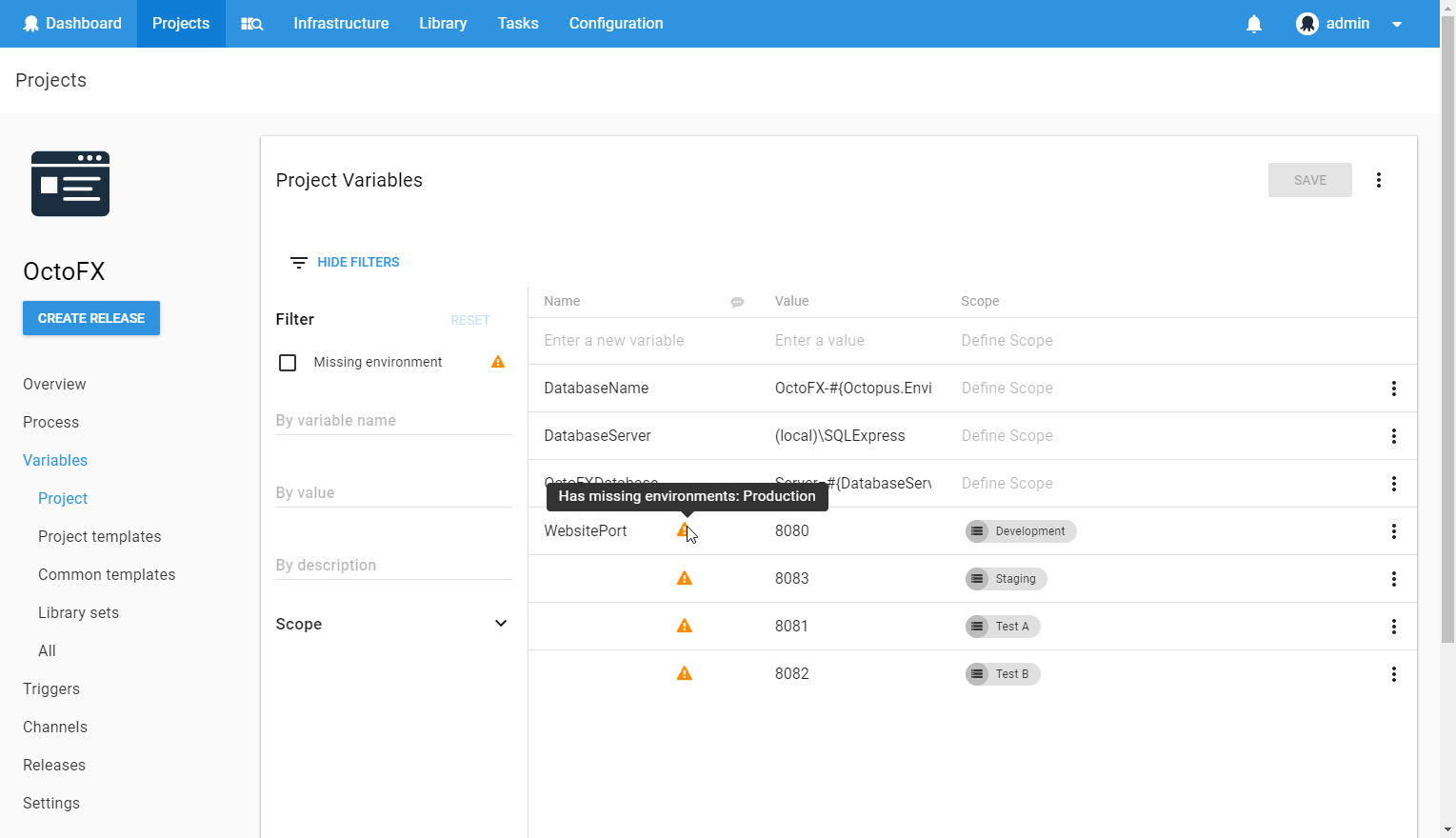
Task: Collapse filters with HIDE FILTERS
Action: tap(345, 262)
